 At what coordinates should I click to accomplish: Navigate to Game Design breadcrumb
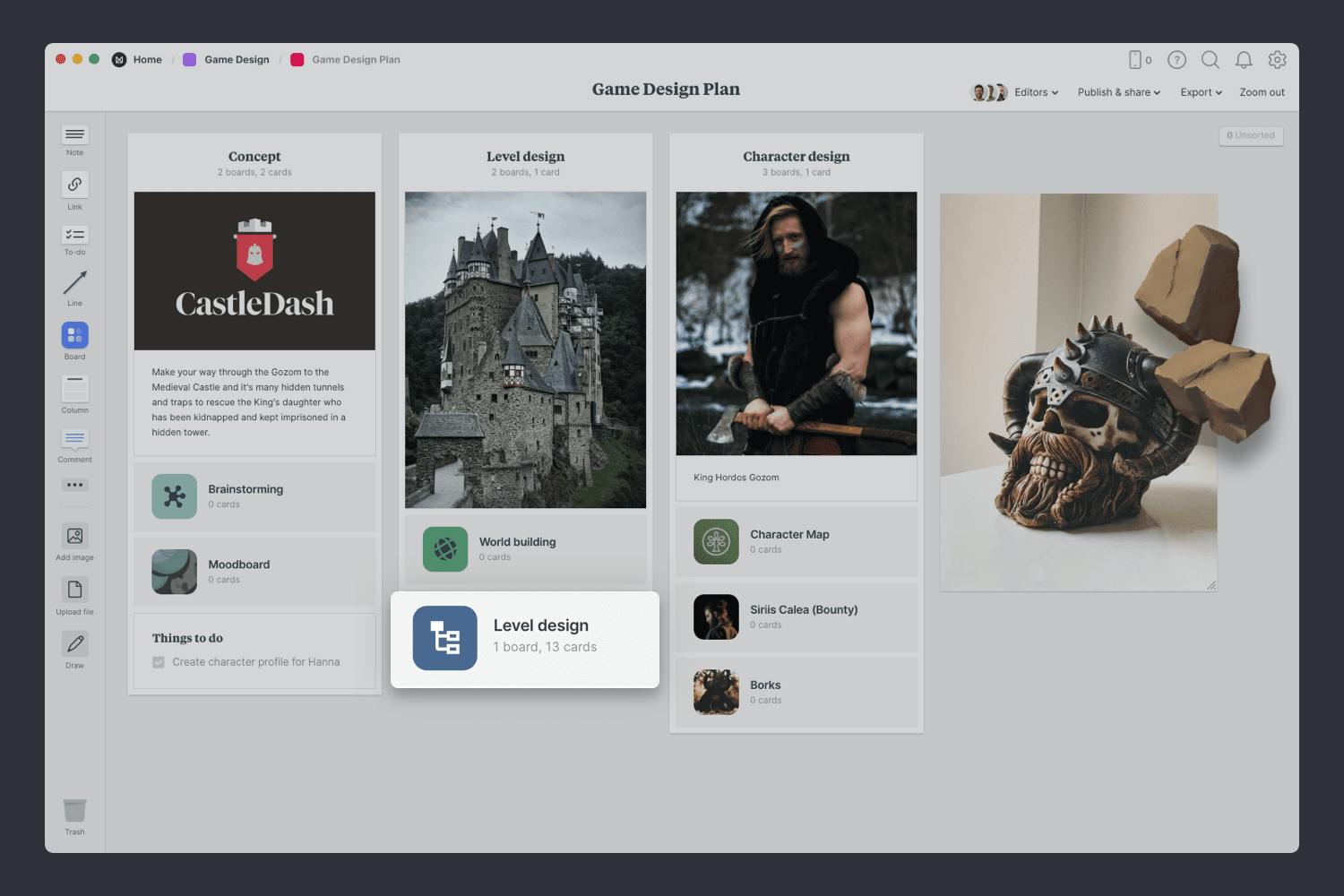(x=237, y=60)
